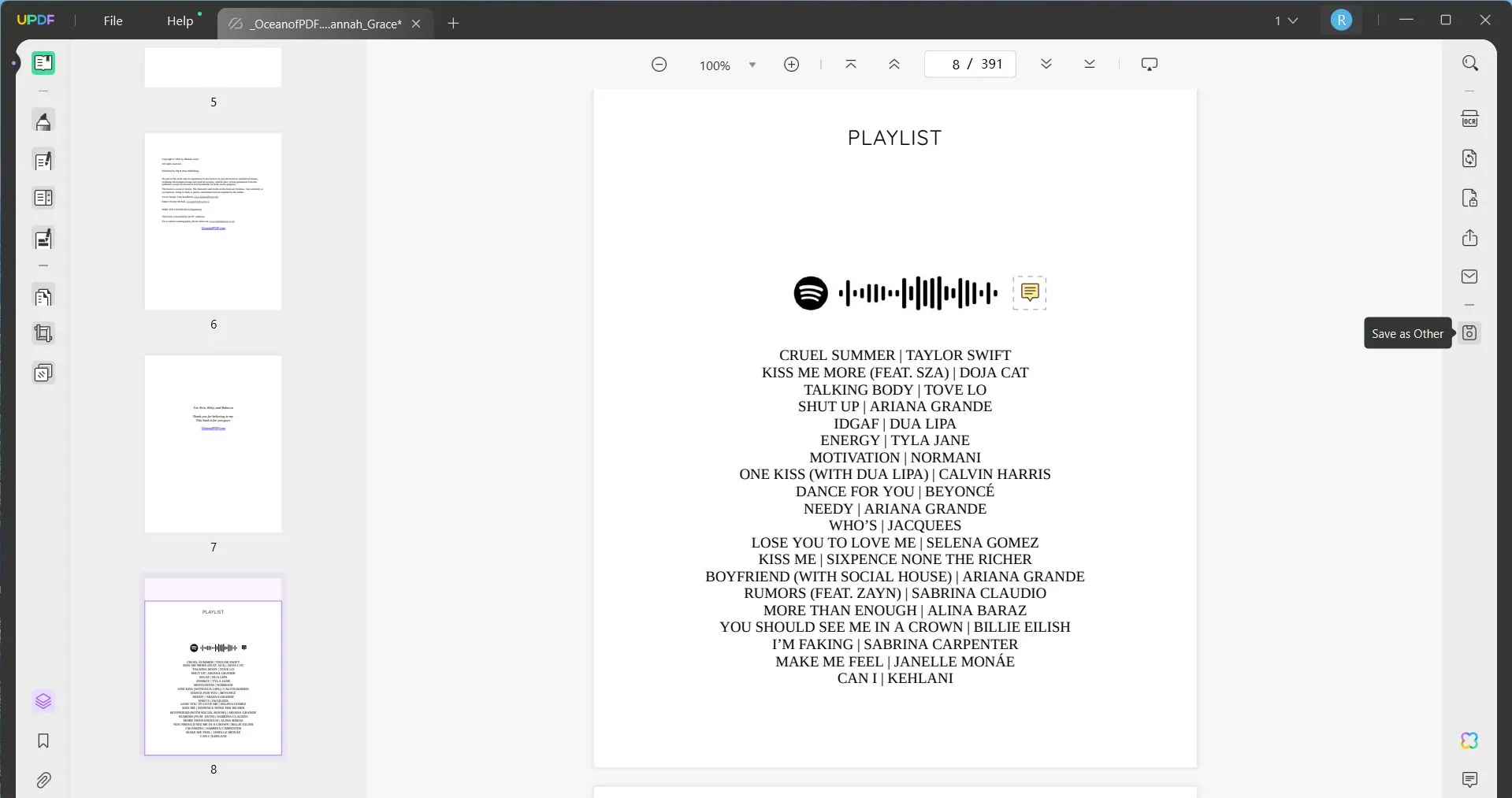The width and height of the screenshot is (1512, 798).
Task: Open the sticky note beside Spotify code
Action: pyautogui.click(x=1030, y=292)
